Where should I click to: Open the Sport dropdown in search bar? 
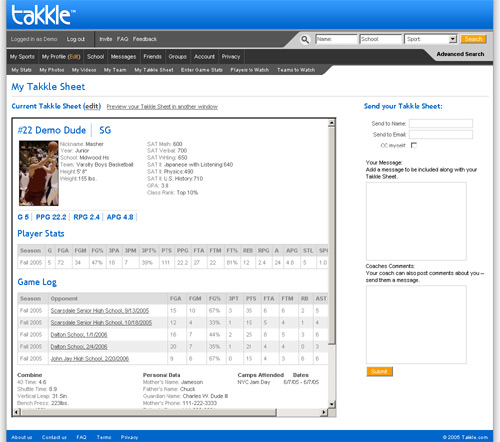(x=430, y=39)
